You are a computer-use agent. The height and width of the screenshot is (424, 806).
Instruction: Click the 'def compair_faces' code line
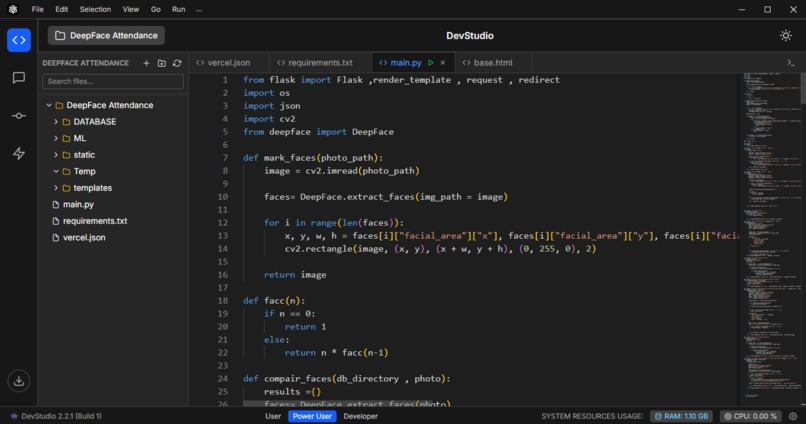[346, 379]
